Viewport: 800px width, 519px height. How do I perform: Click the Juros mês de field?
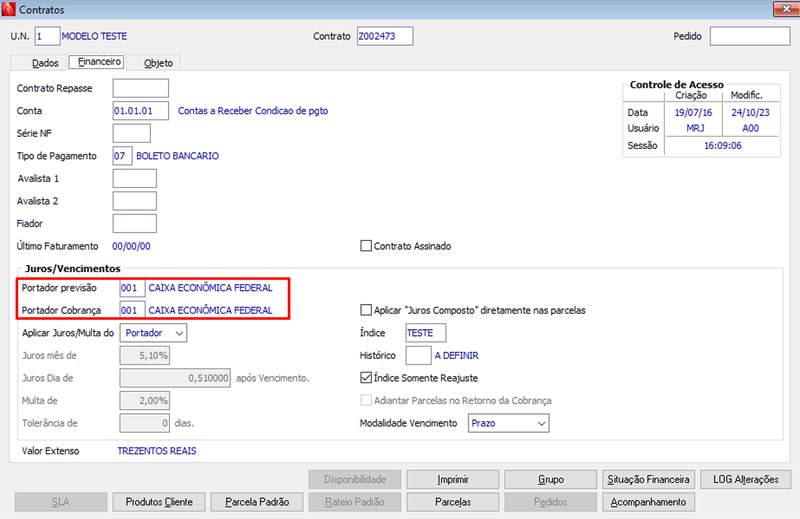144,355
